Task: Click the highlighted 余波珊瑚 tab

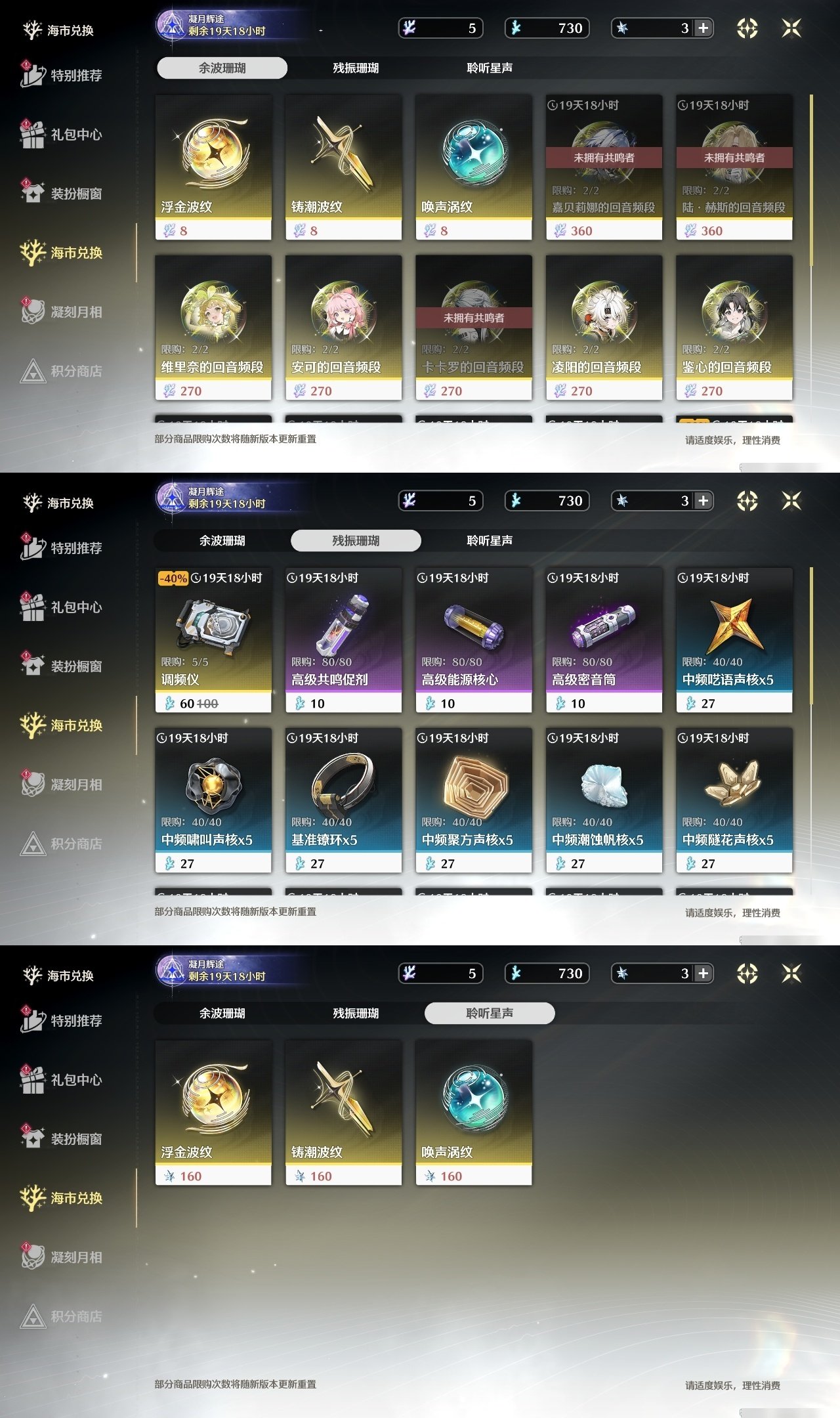Action: (222, 68)
